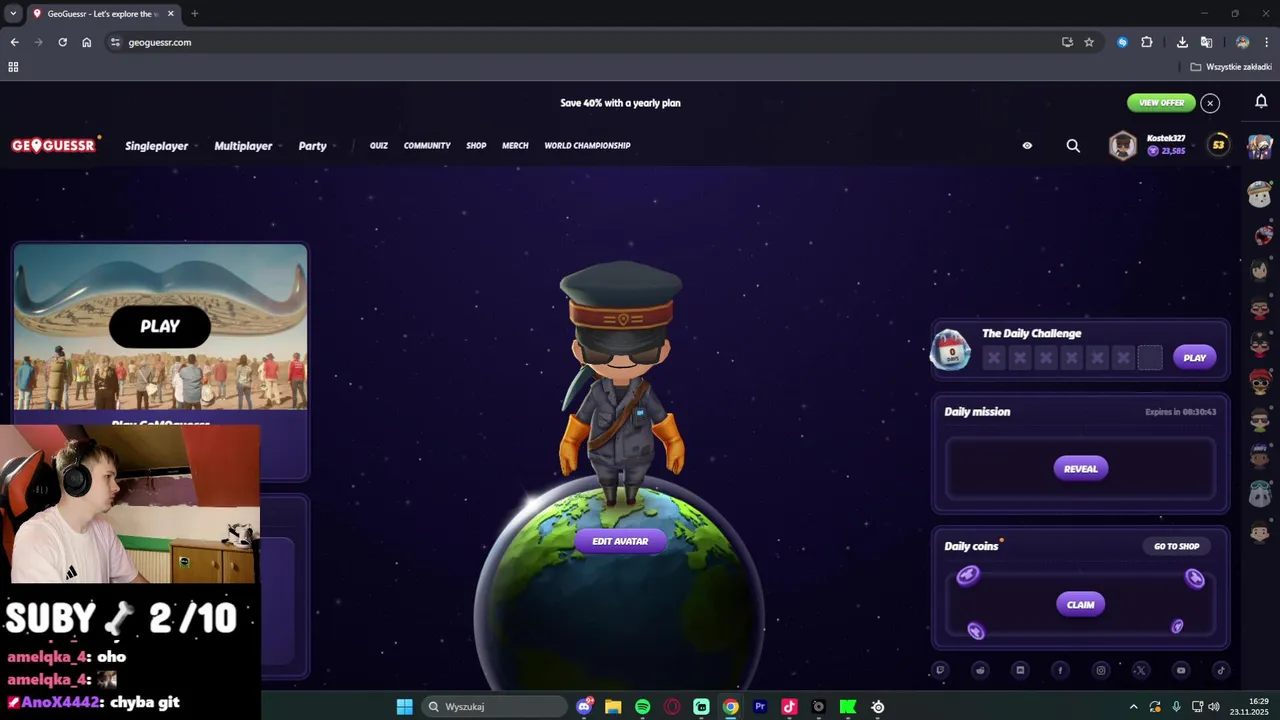Open GeoGuessr's TikTok page
Image resolution: width=1280 pixels, height=720 pixels.
tap(1221, 670)
